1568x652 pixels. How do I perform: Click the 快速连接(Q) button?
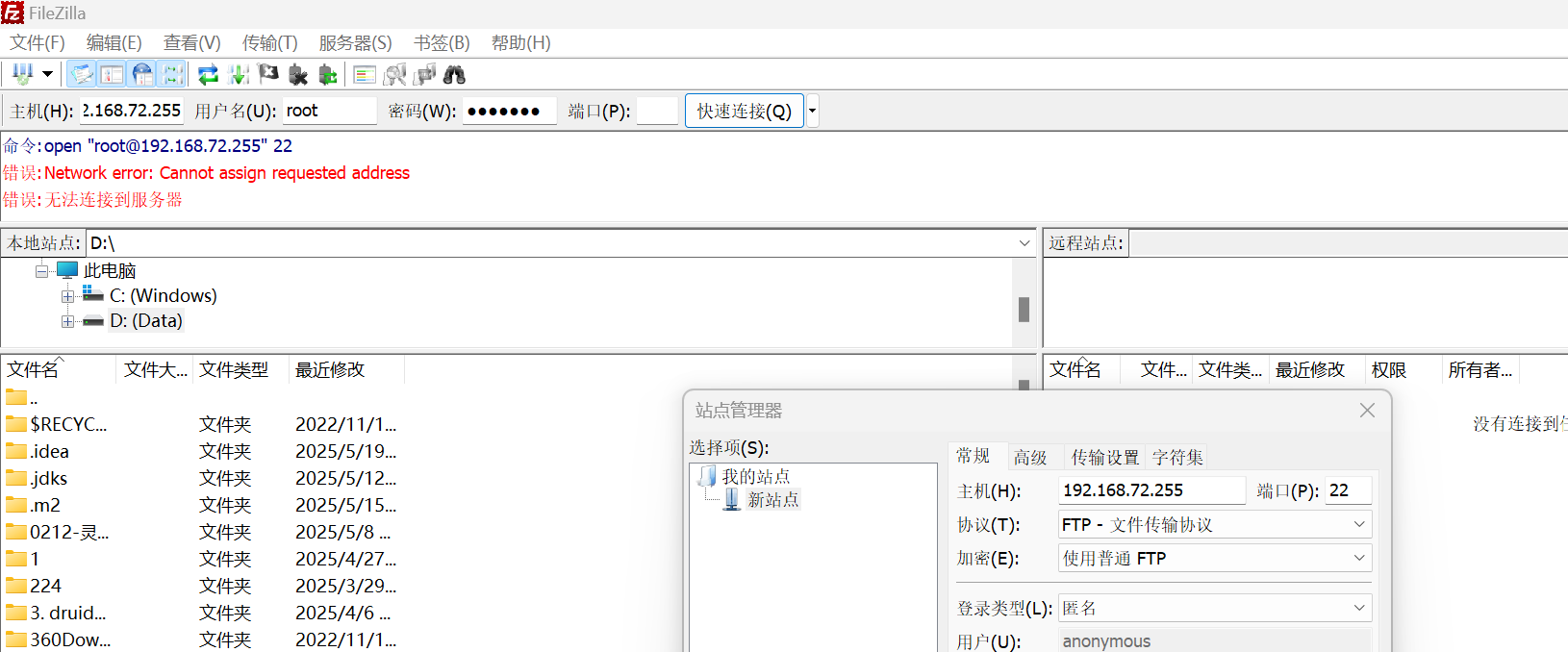[744, 111]
